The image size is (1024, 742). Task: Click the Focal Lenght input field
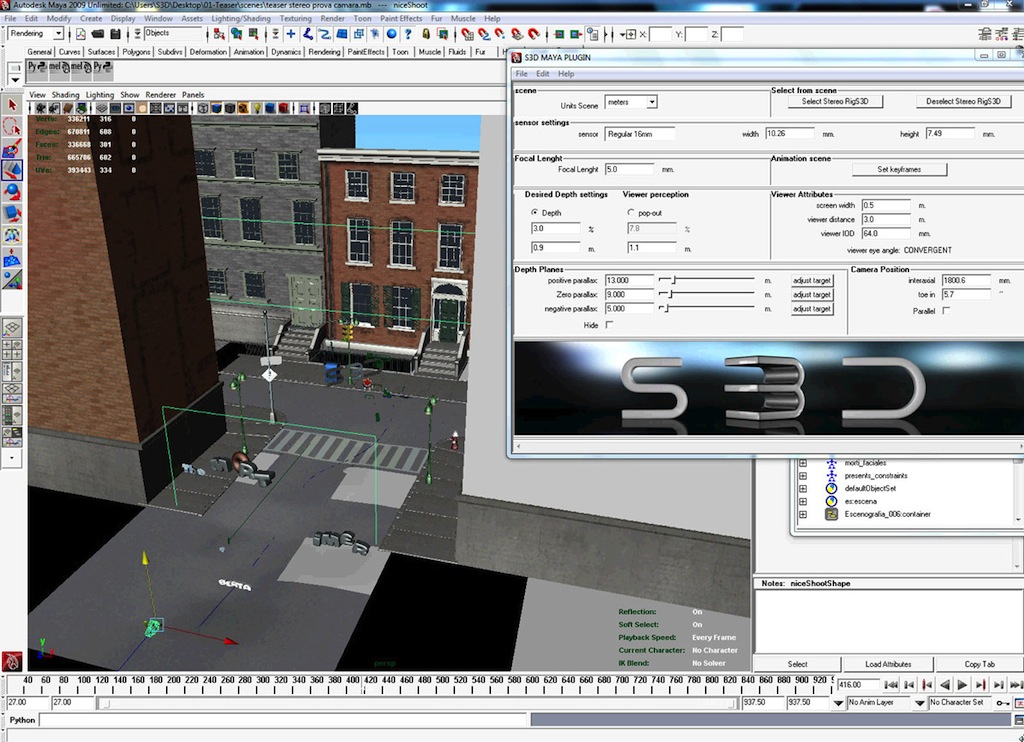tap(629, 169)
